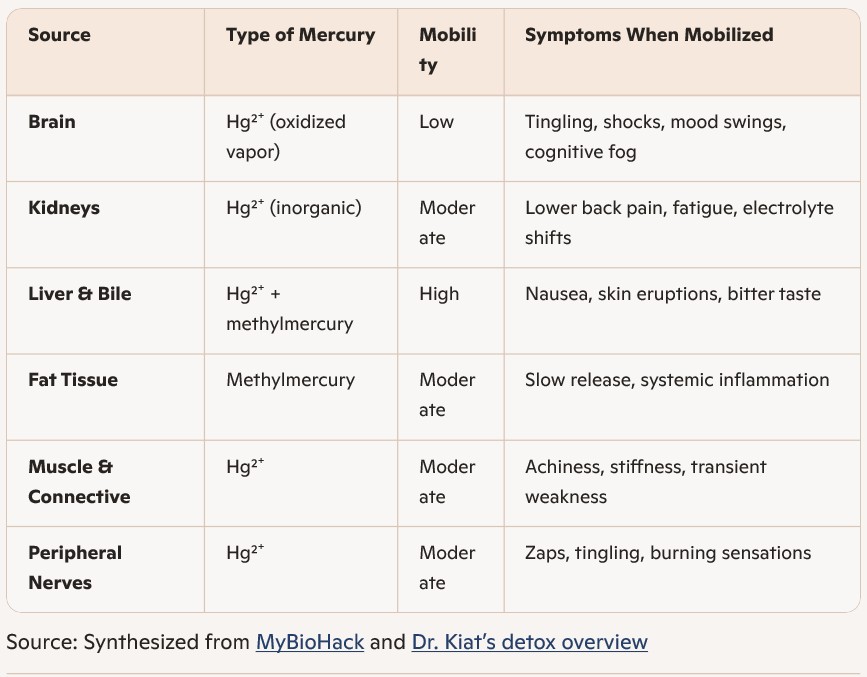Click the oxidized vapor mercury cell
The width and height of the screenshot is (867, 677).
click(x=286, y=137)
